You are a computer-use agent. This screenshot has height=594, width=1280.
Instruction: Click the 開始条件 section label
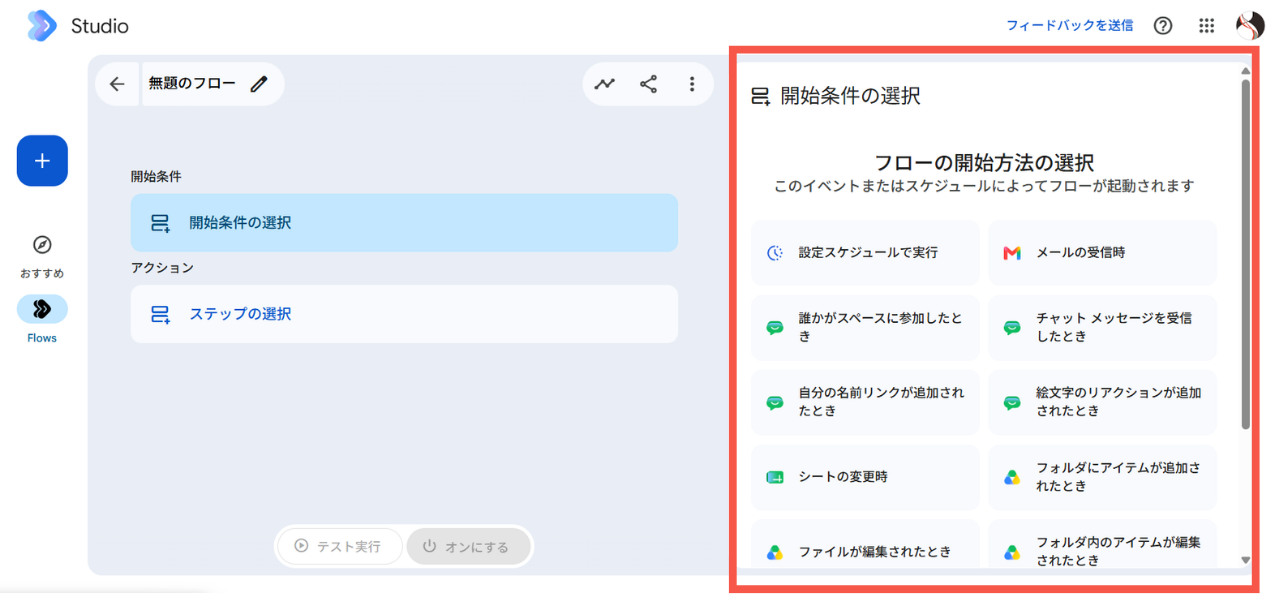pyautogui.click(x=156, y=177)
